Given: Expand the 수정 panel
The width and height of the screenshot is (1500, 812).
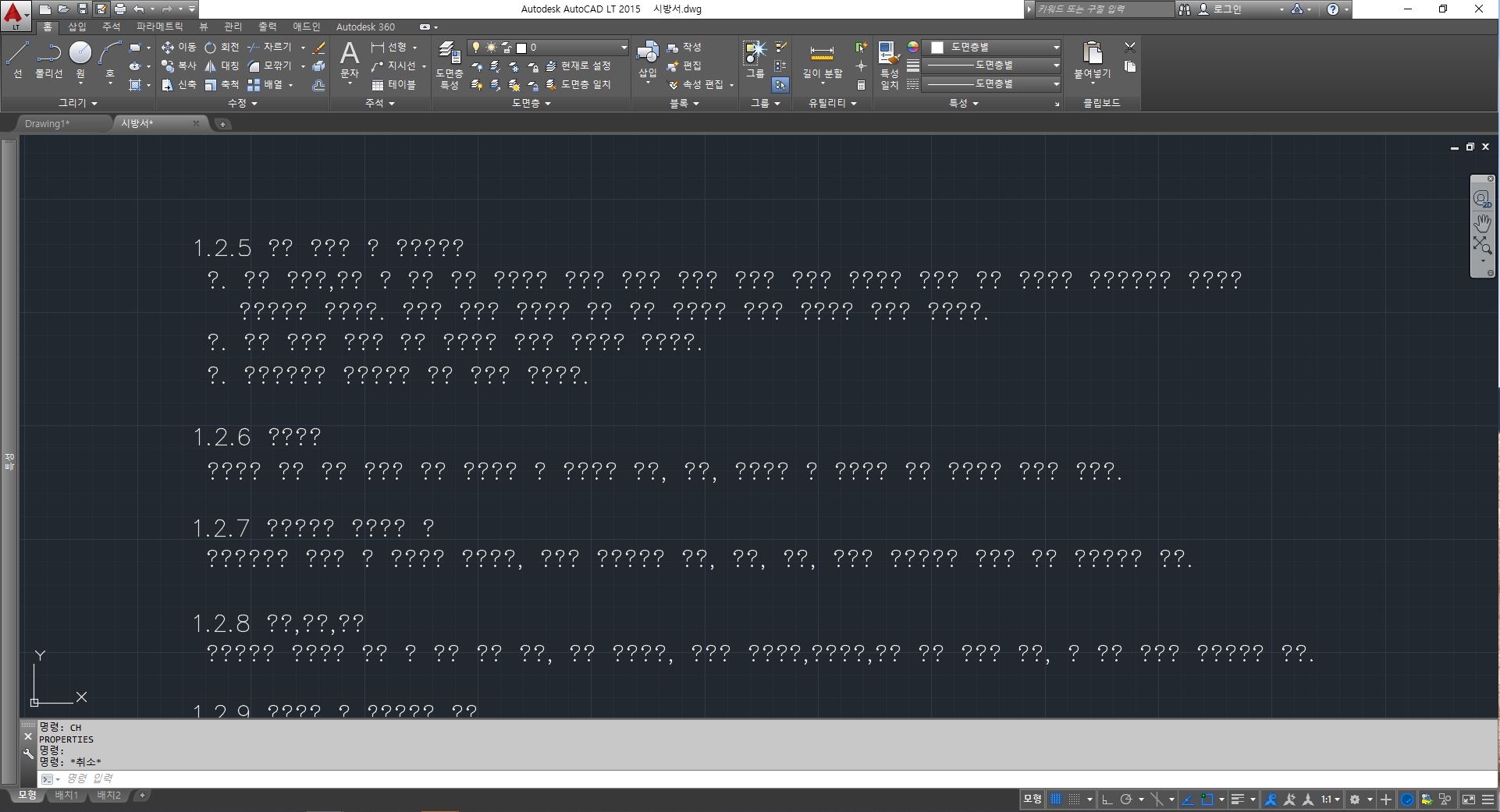Looking at the screenshot, I should pos(242,103).
